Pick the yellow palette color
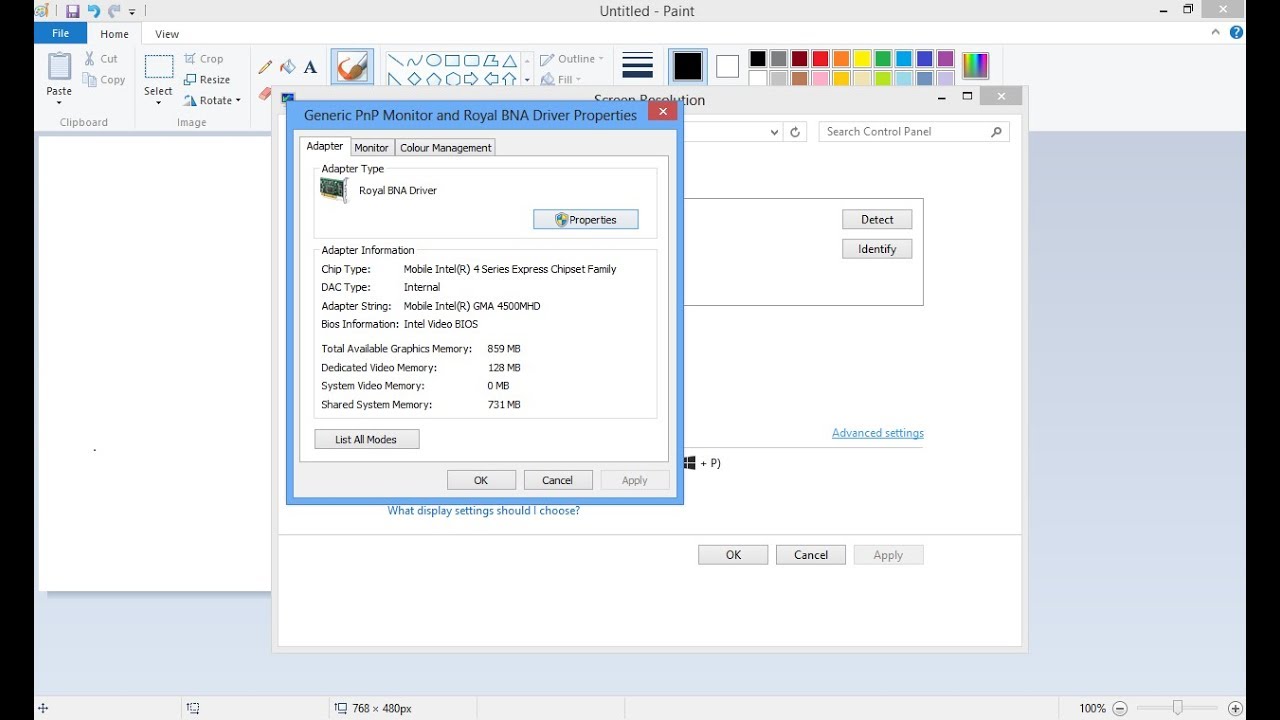1280x720 pixels. (862, 59)
